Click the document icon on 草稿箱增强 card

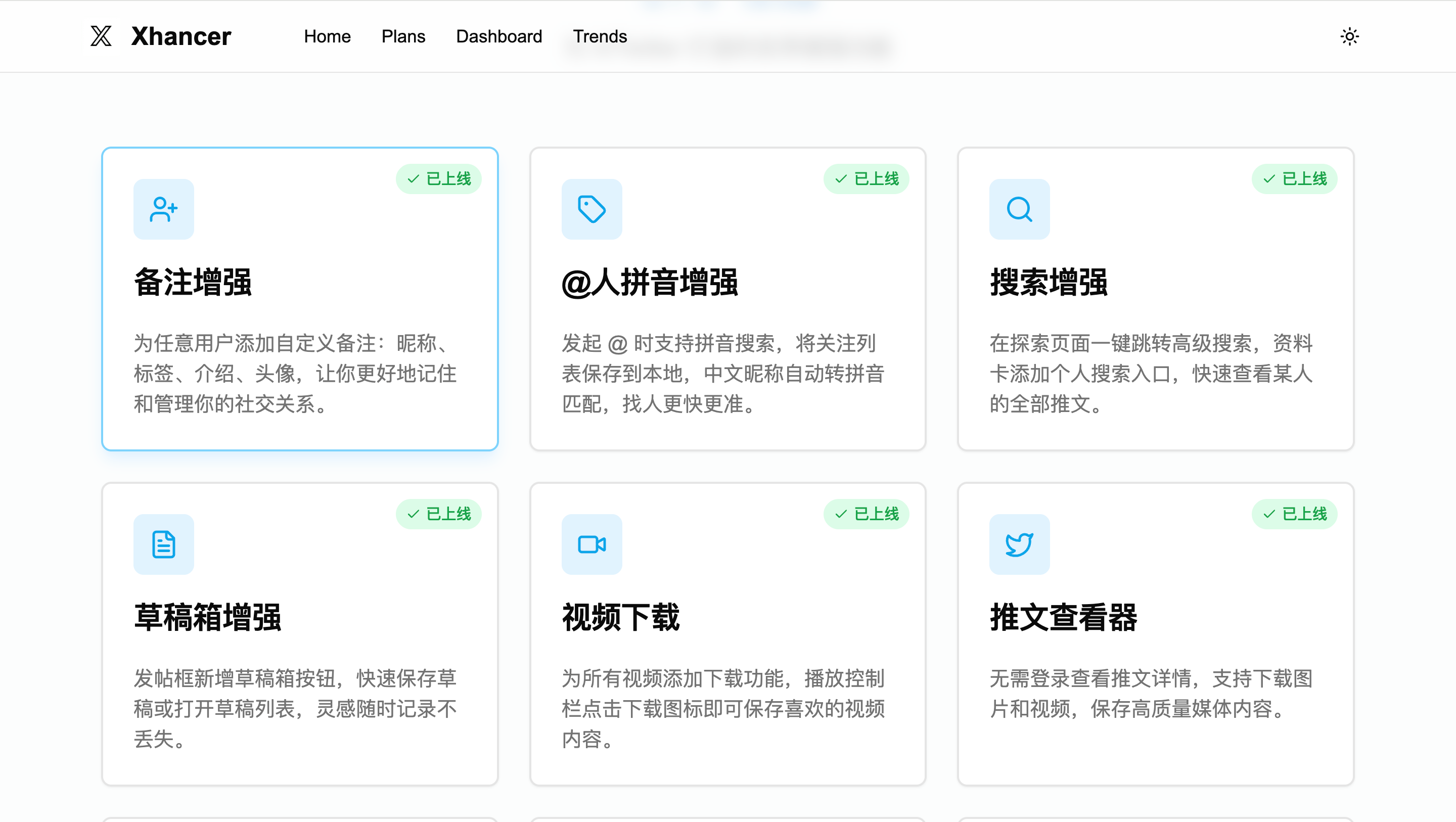coord(163,544)
